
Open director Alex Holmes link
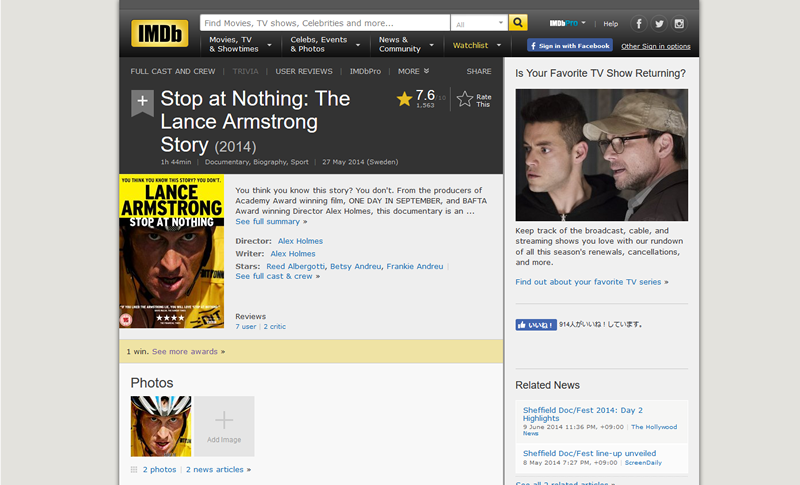pos(300,241)
